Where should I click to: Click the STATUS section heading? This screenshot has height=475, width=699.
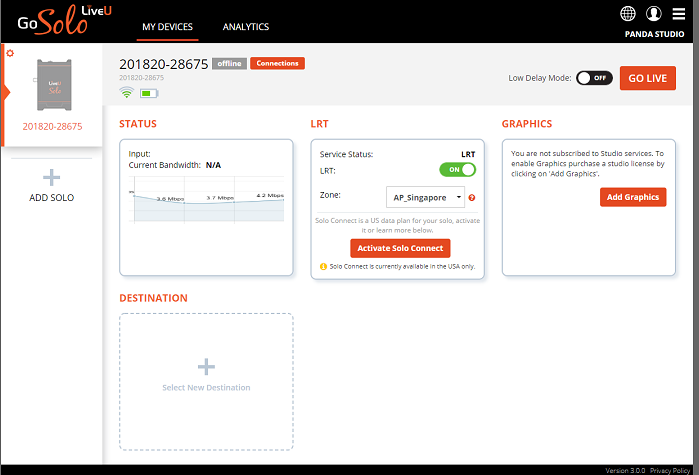(138, 124)
